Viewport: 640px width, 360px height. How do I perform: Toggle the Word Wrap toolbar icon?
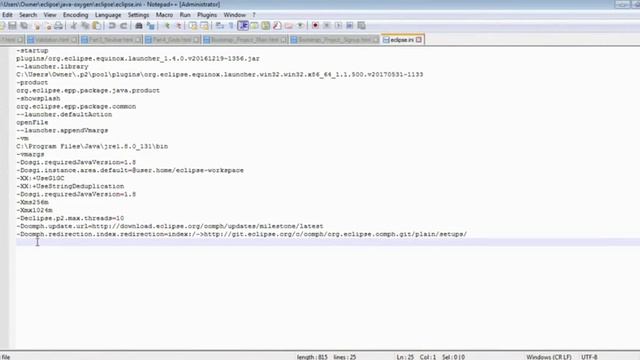click(x=220, y=26)
